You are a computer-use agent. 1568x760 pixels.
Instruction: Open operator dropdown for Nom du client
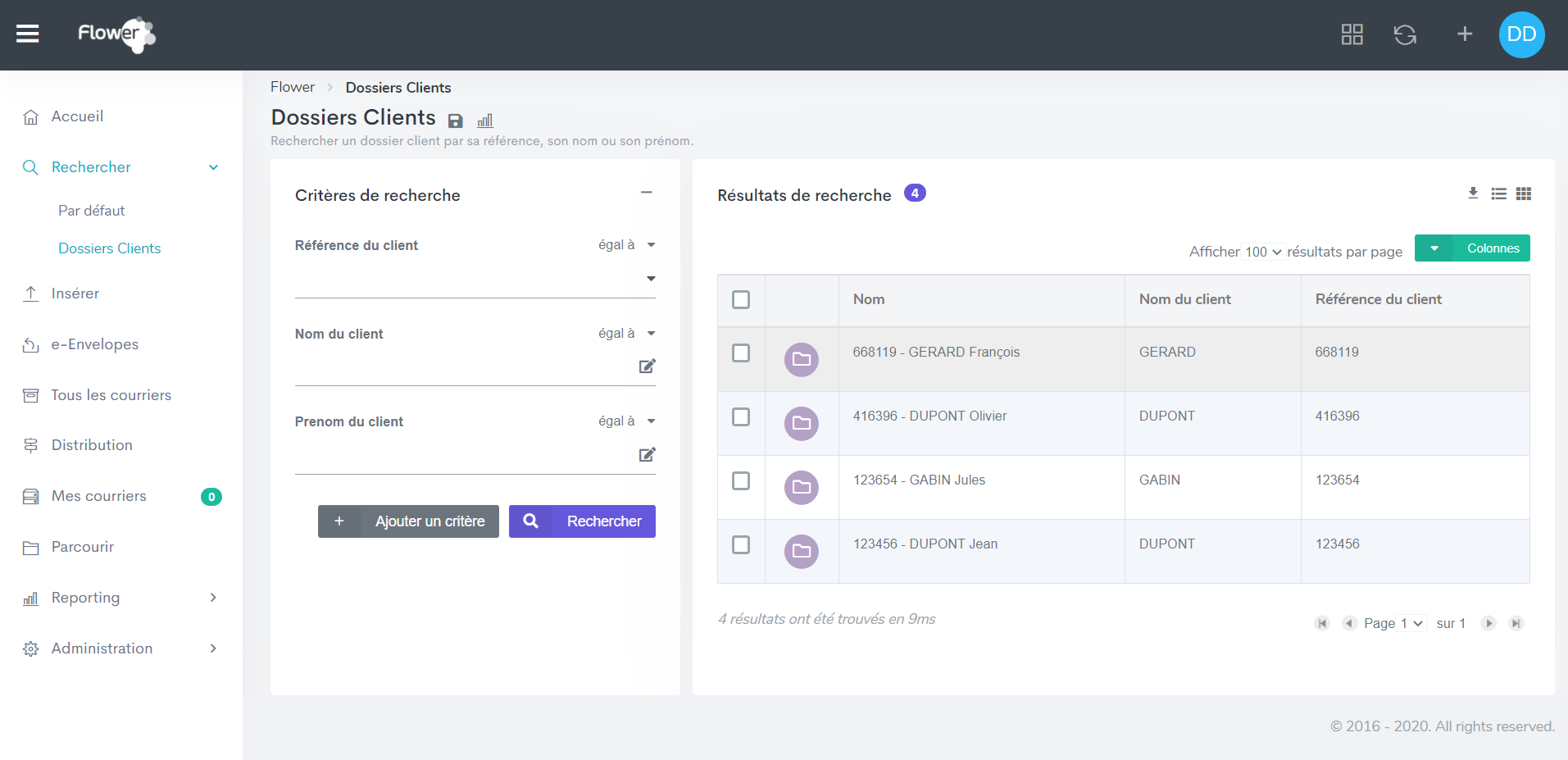click(x=627, y=334)
